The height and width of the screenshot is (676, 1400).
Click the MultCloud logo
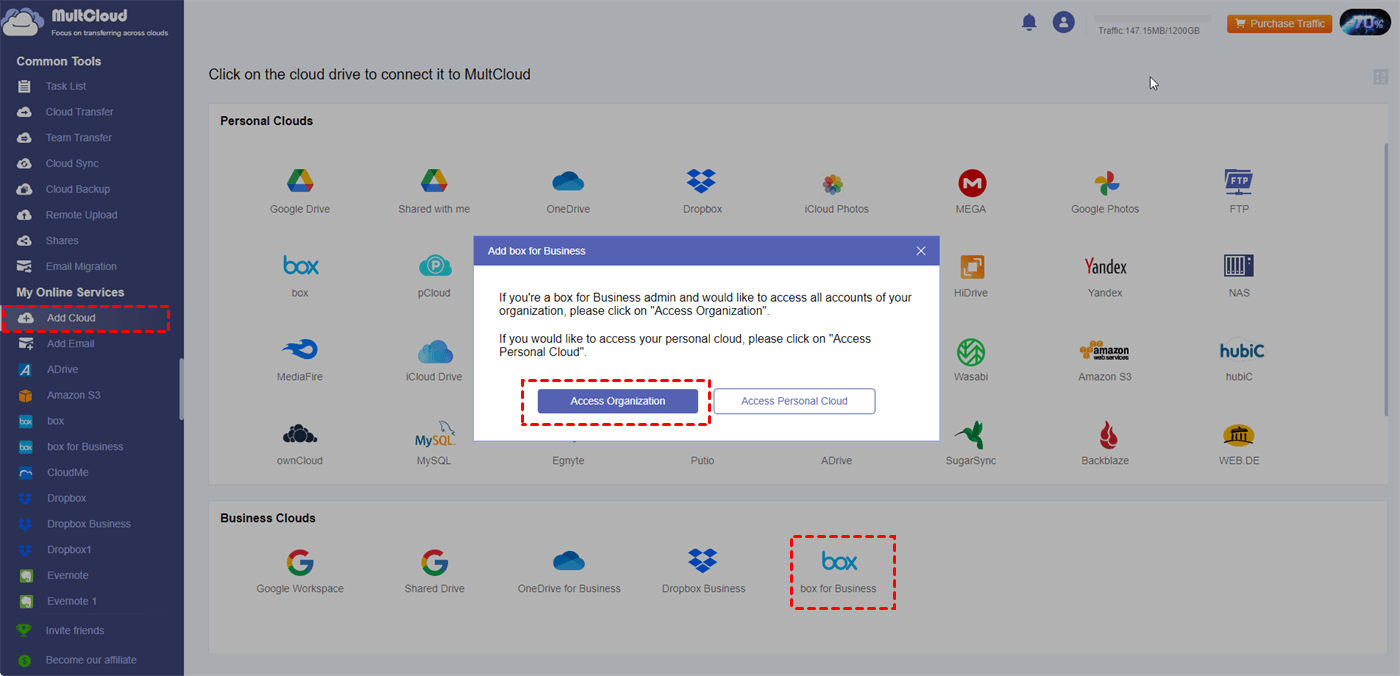[86, 23]
